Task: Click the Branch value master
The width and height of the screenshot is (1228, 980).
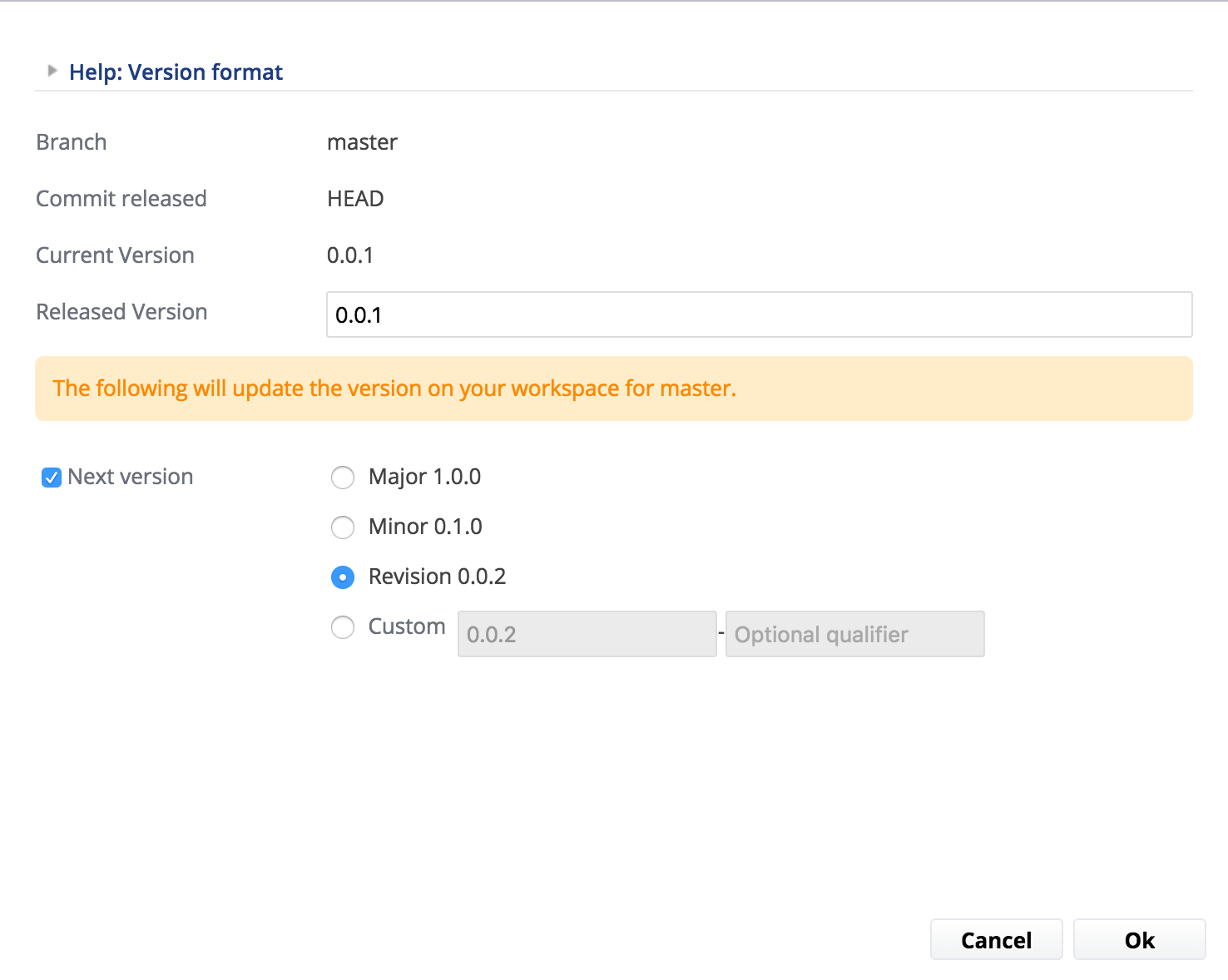Action: [x=362, y=142]
